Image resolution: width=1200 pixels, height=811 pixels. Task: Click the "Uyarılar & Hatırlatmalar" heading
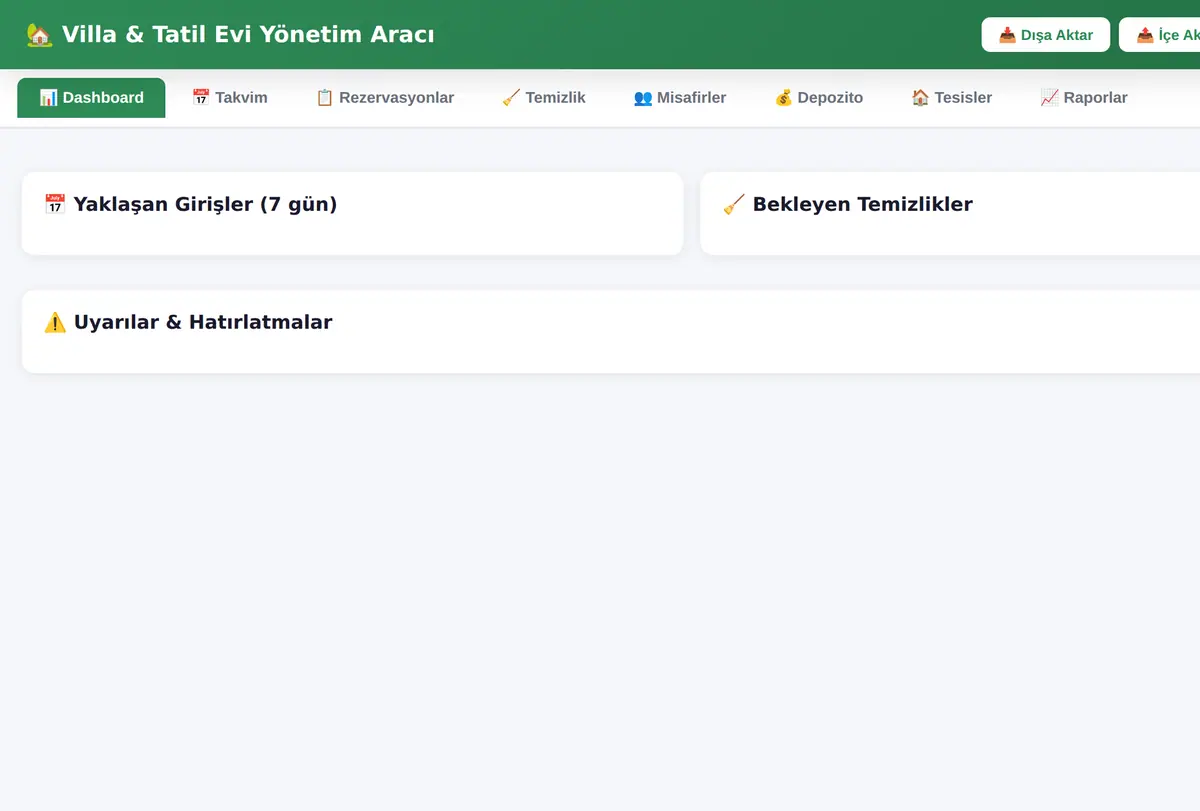pyautogui.click(x=203, y=323)
